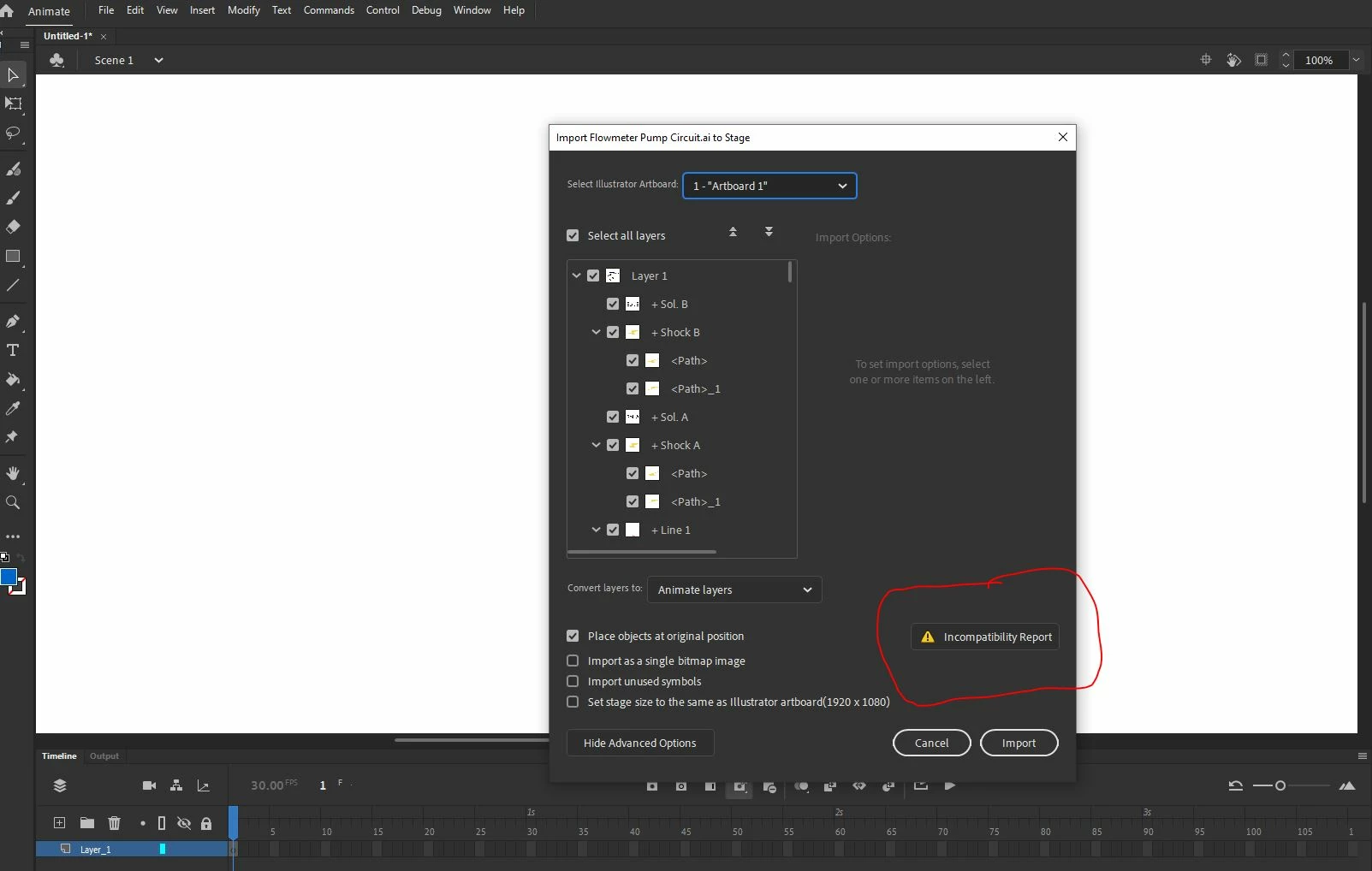Uncheck the Layer 1 checkbox
The width and height of the screenshot is (1372, 871).
(593, 276)
